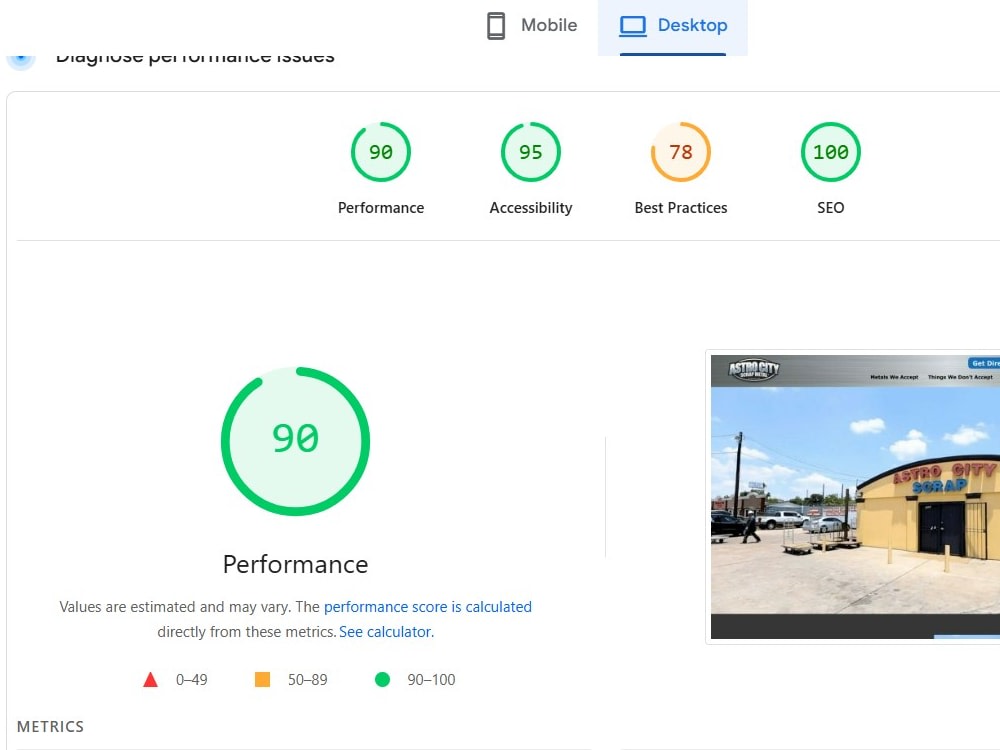The height and width of the screenshot is (750, 1000).
Task: Click the large Performance heading text
Action: point(295,564)
